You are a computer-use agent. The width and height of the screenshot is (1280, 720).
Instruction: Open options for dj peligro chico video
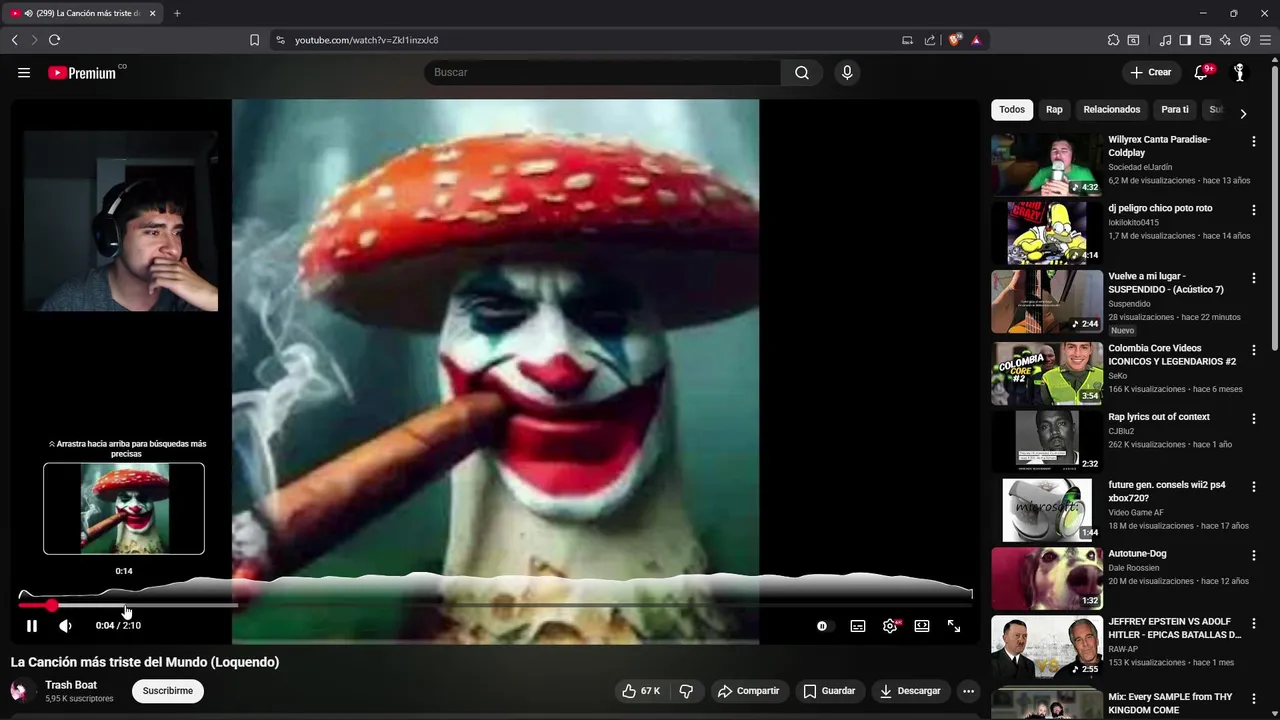[1253, 210]
